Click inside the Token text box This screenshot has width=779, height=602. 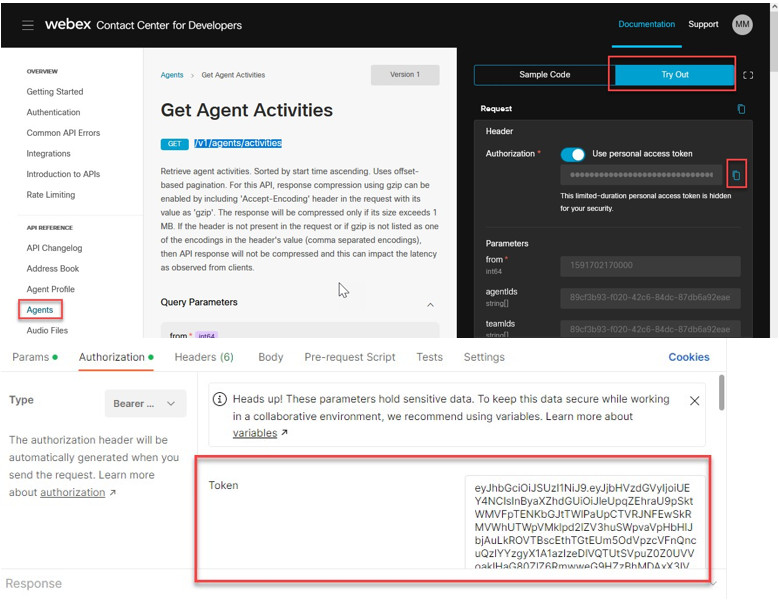click(x=585, y=522)
